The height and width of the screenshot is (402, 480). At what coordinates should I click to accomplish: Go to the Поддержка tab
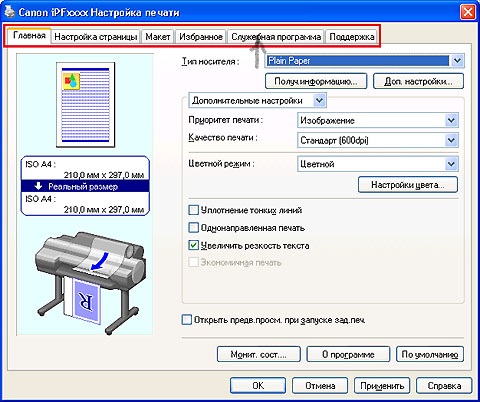[x=352, y=37]
